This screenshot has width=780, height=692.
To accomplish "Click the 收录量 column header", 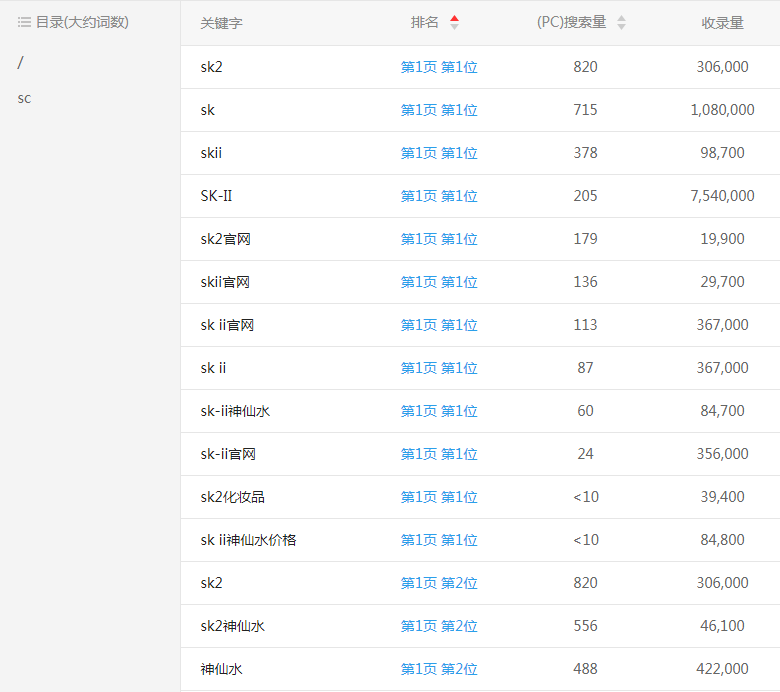I will 722,23.
